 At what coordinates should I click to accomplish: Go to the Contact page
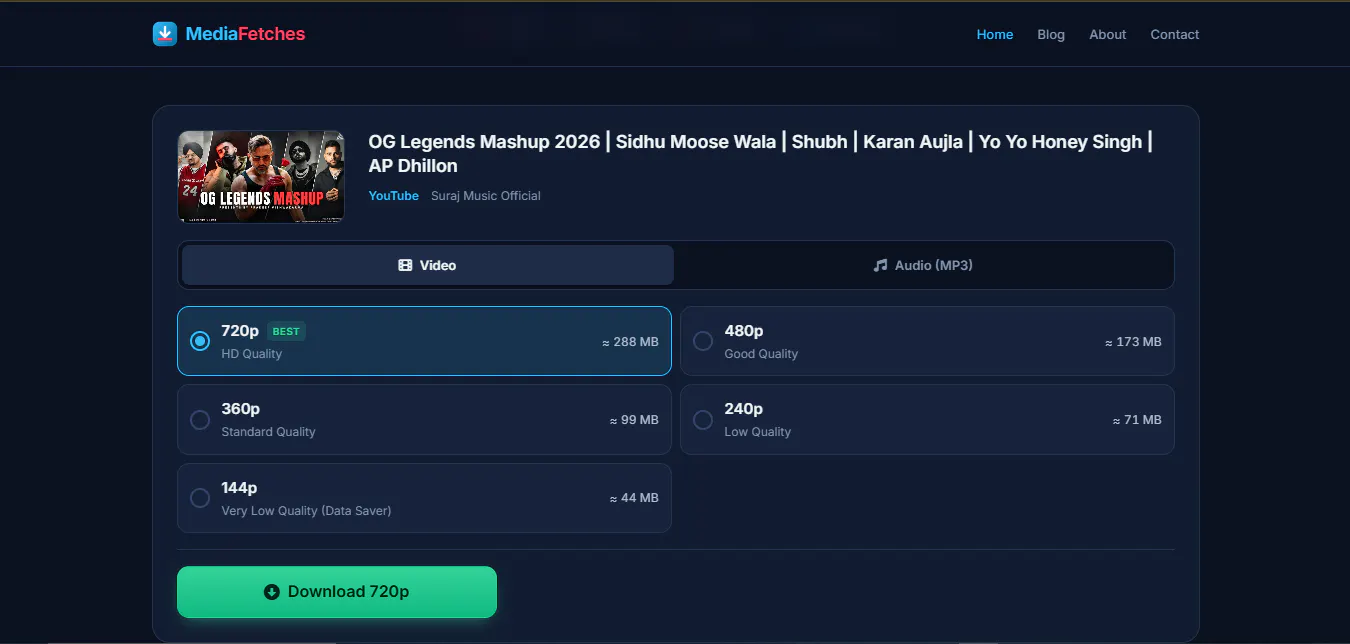[1175, 34]
